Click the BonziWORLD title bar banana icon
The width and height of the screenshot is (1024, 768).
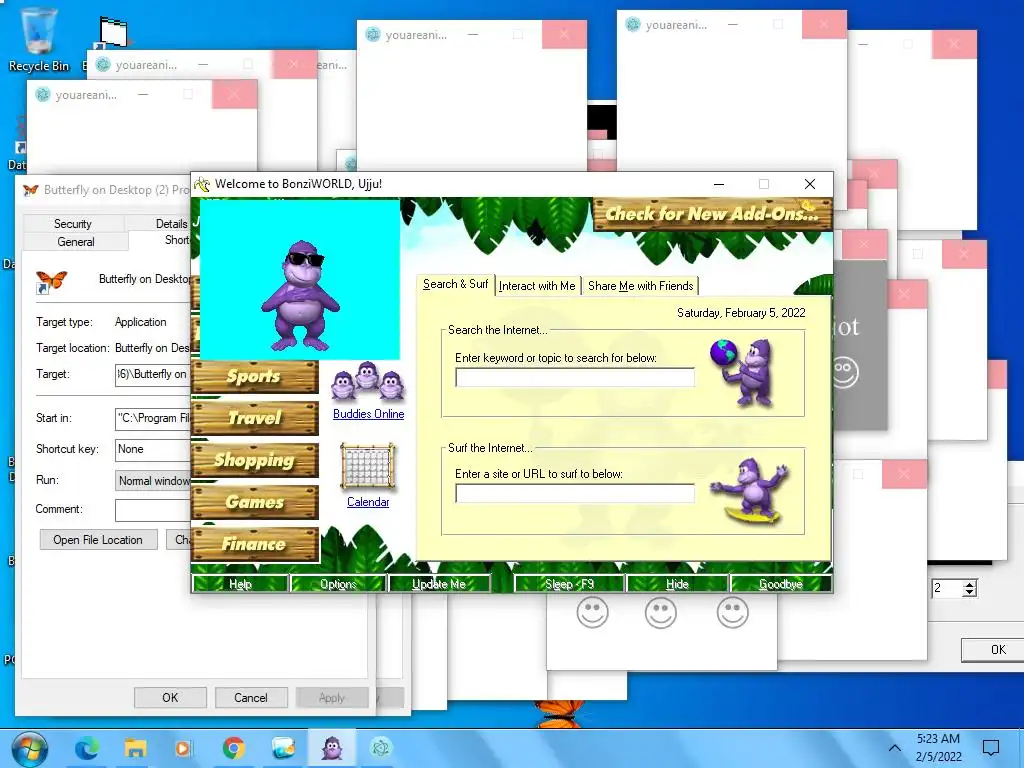(202, 184)
